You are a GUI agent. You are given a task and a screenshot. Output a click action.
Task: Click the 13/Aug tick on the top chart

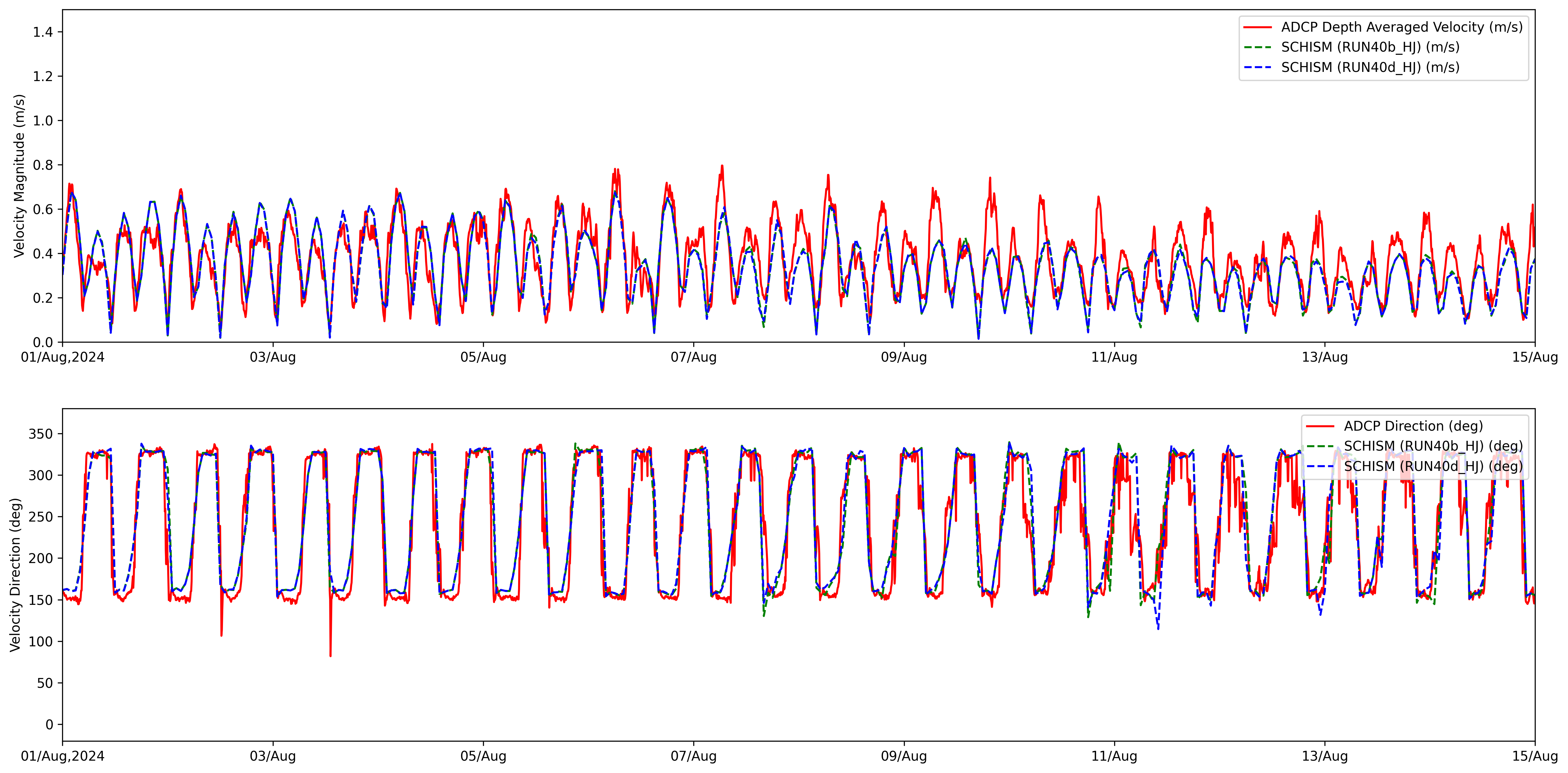(x=1324, y=357)
